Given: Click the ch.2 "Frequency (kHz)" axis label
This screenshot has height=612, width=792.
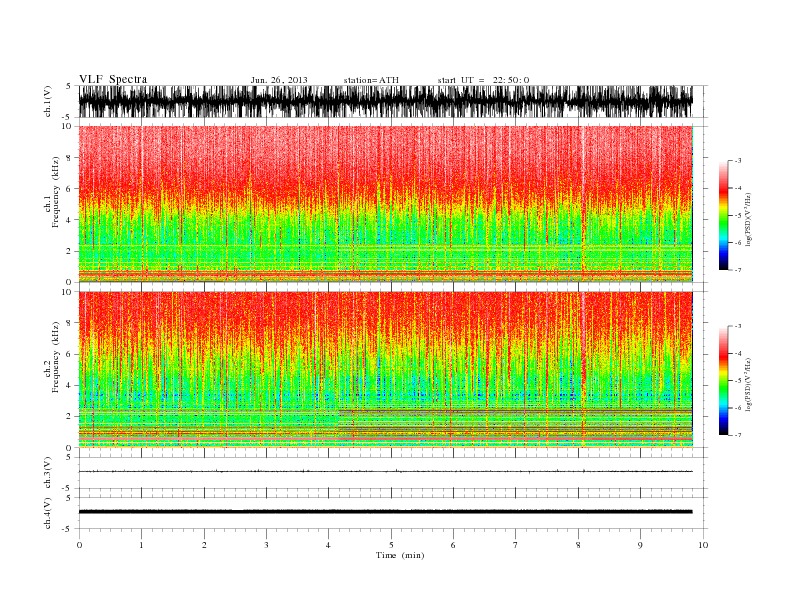Looking at the screenshot, I should tap(56, 358).
